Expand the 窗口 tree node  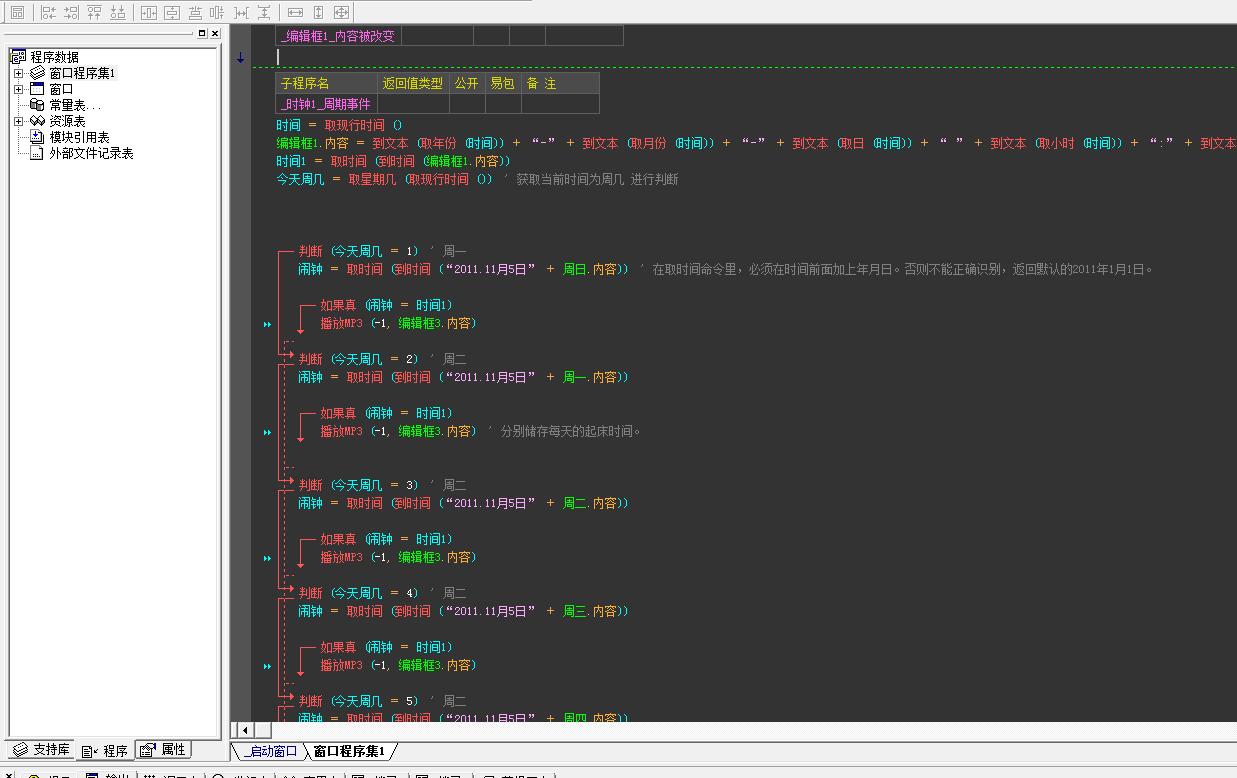click(18, 89)
